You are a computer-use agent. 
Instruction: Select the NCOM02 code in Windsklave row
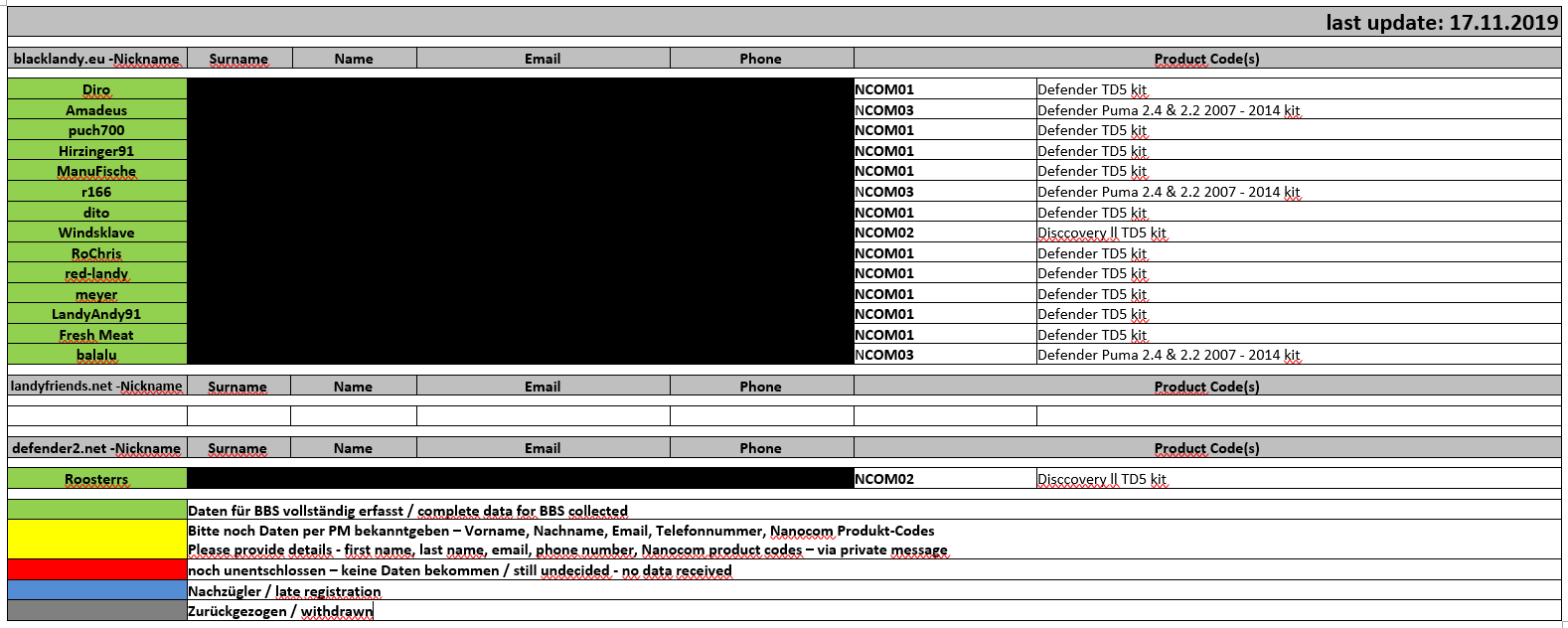(884, 233)
